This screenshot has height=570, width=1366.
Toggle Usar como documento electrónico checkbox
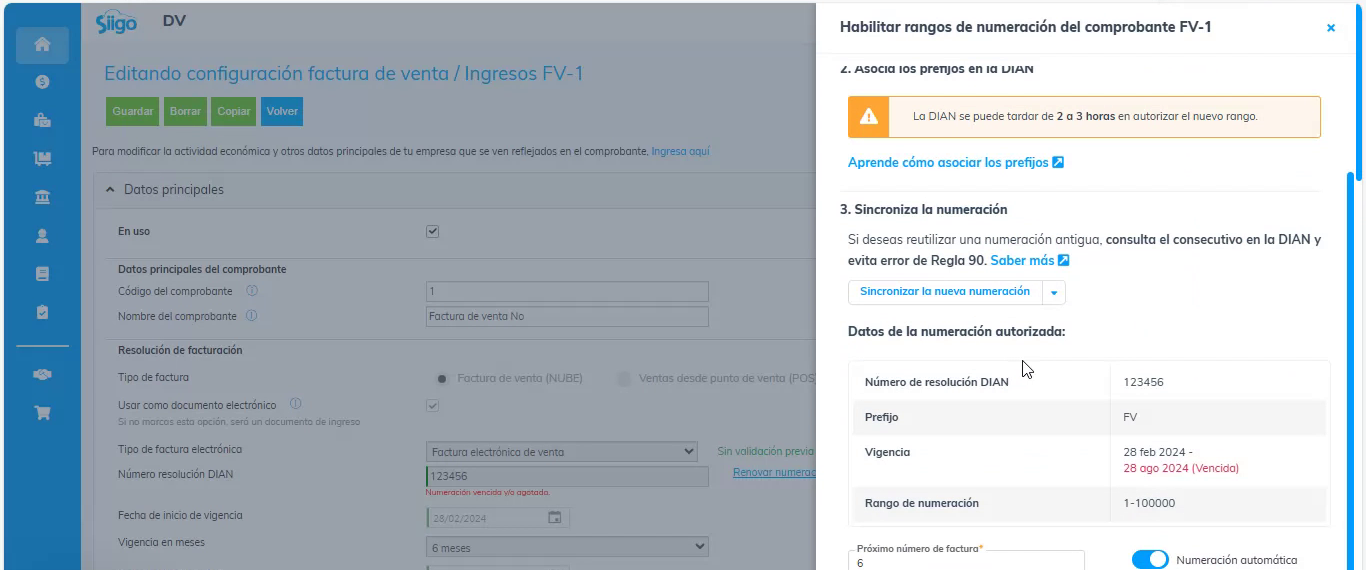point(433,405)
